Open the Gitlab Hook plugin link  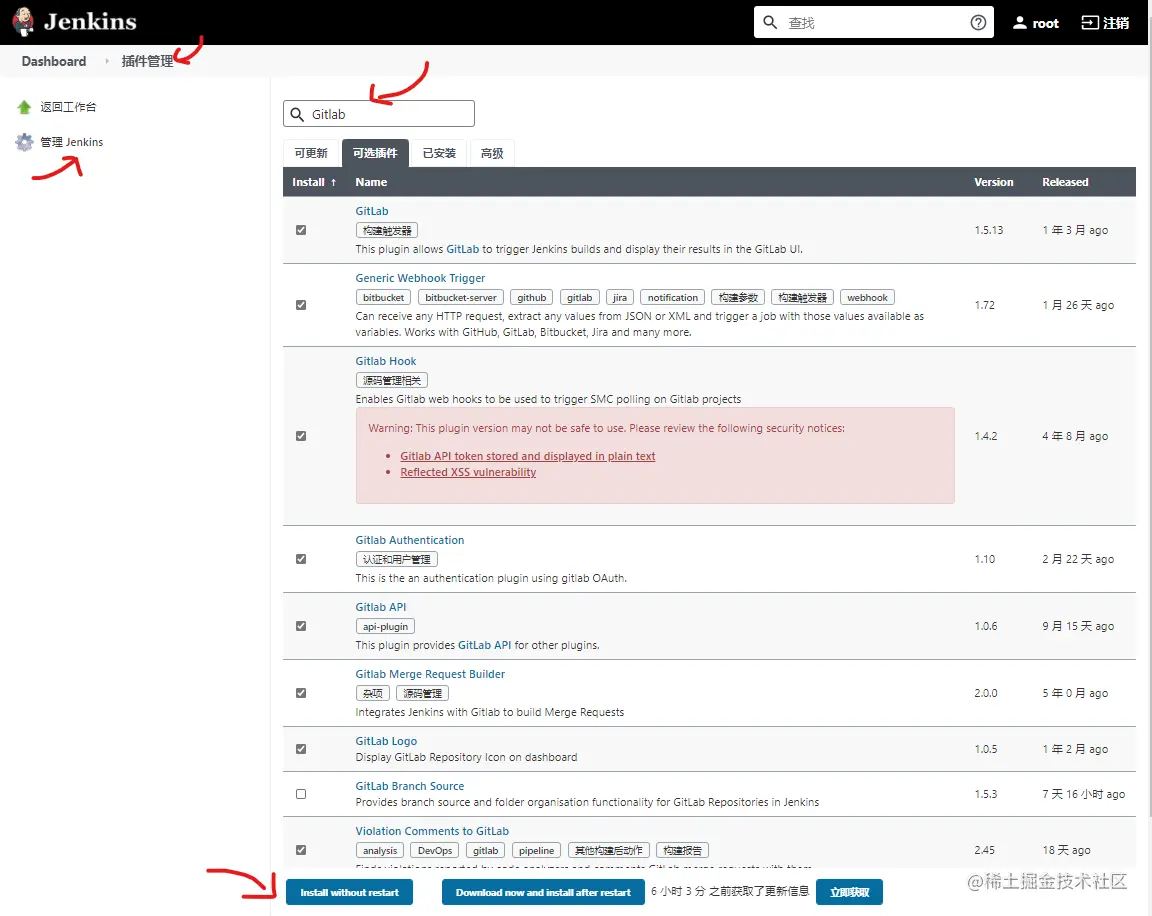point(386,361)
